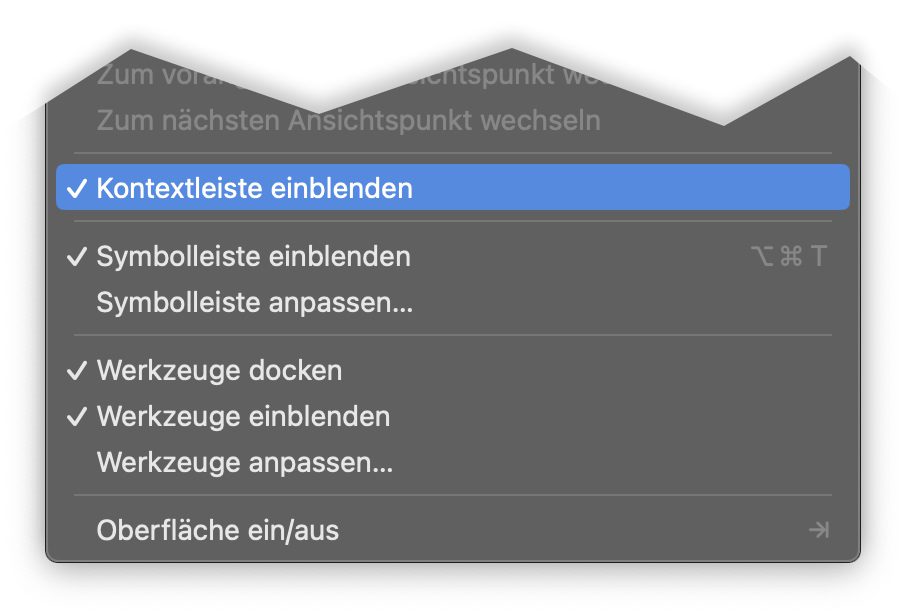The width and height of the screenshot is (906, 616).
Task: Click the checkmark before Werkzeuge docken
Action: [x=76, y=371]
